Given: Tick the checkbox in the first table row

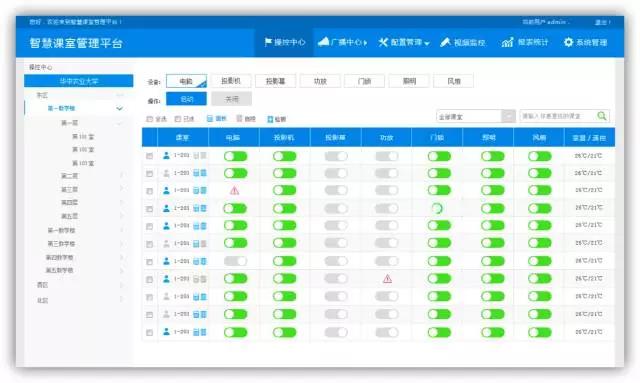Looking at the screenshot, I should pos(149,156).
